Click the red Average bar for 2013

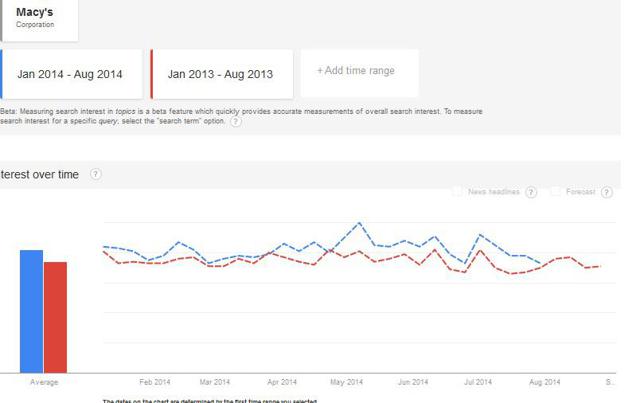point(56,317)
